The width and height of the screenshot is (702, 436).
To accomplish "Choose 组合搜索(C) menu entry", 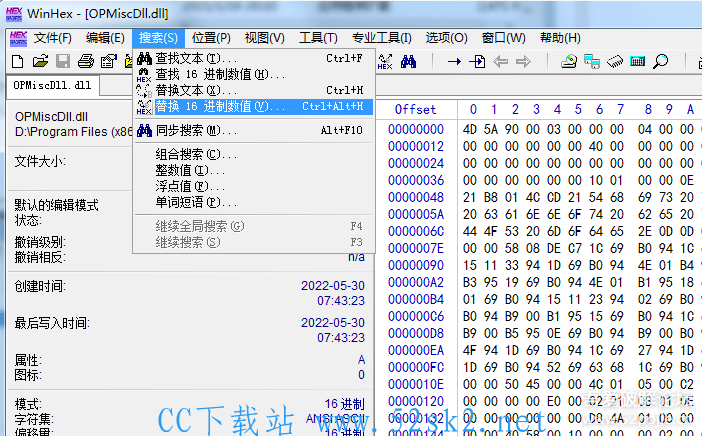I will (x=254, y=154).
